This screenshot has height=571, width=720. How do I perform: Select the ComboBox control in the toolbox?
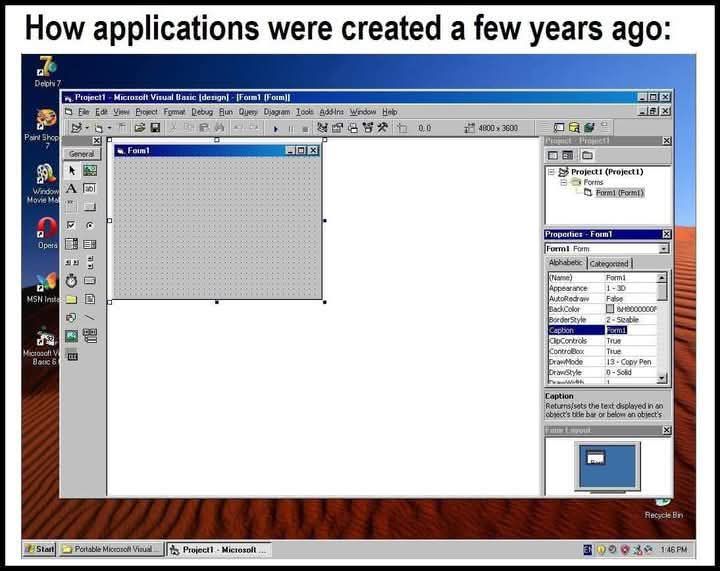[x=72, y=244]
